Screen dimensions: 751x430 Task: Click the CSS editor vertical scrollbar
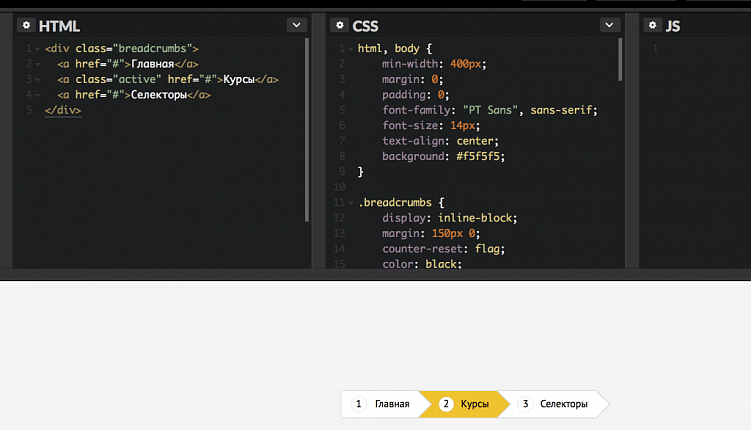[x=620, y=60]
